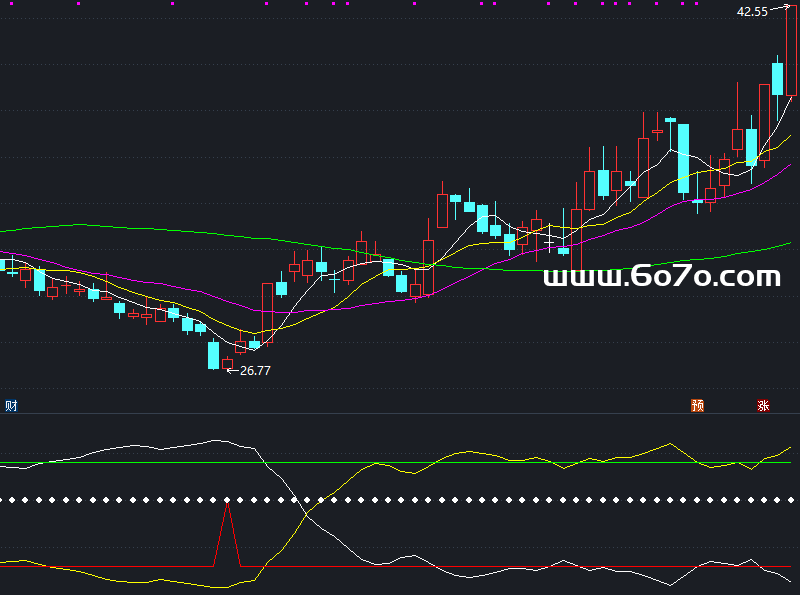Click the cyan candlestick beside the 26.77 low
Screen dimensions: 800x595
[x=213, y=355]
